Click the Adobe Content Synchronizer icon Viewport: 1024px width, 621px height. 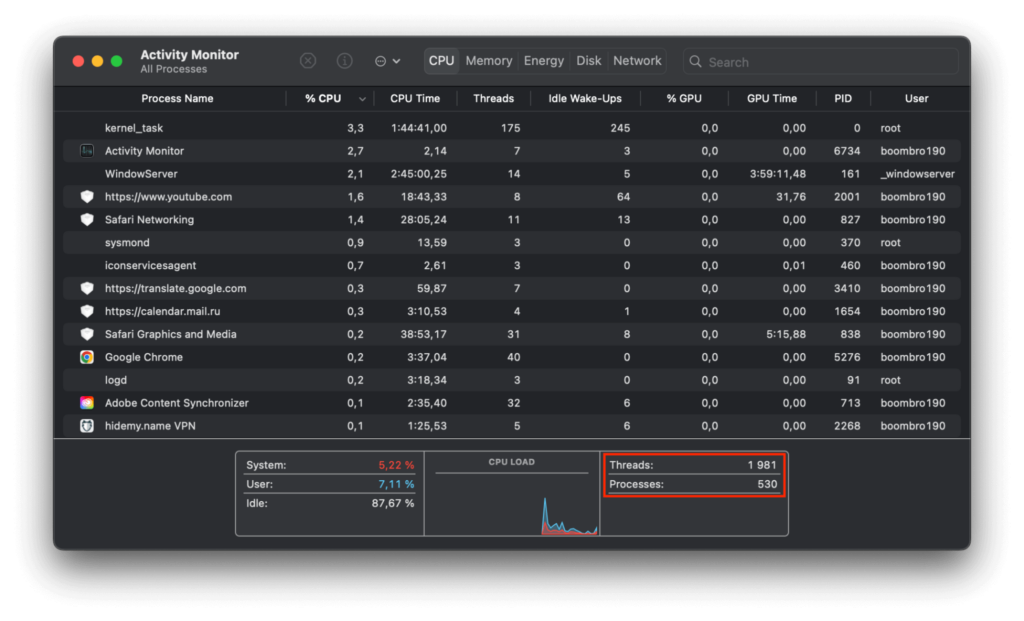click(87, 403)
